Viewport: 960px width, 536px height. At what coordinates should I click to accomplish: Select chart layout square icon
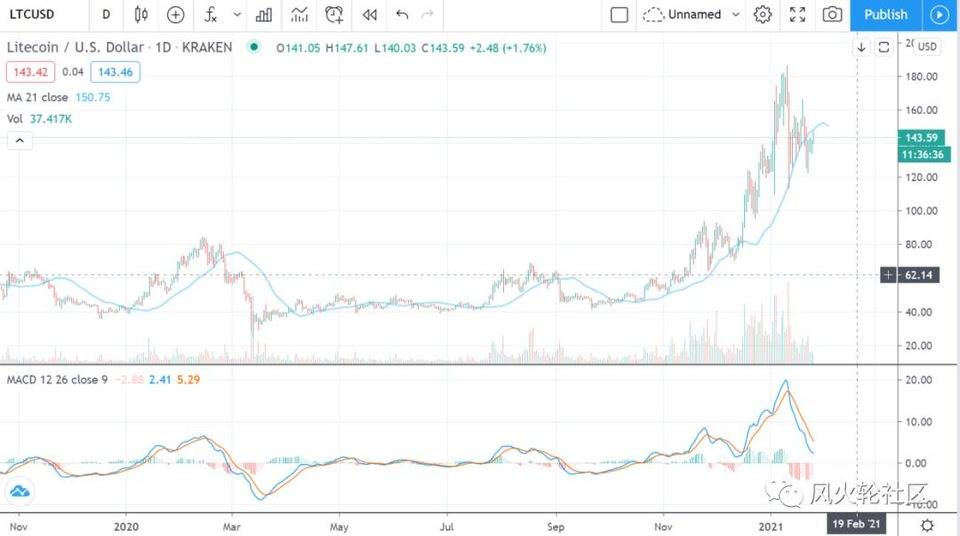620,15
